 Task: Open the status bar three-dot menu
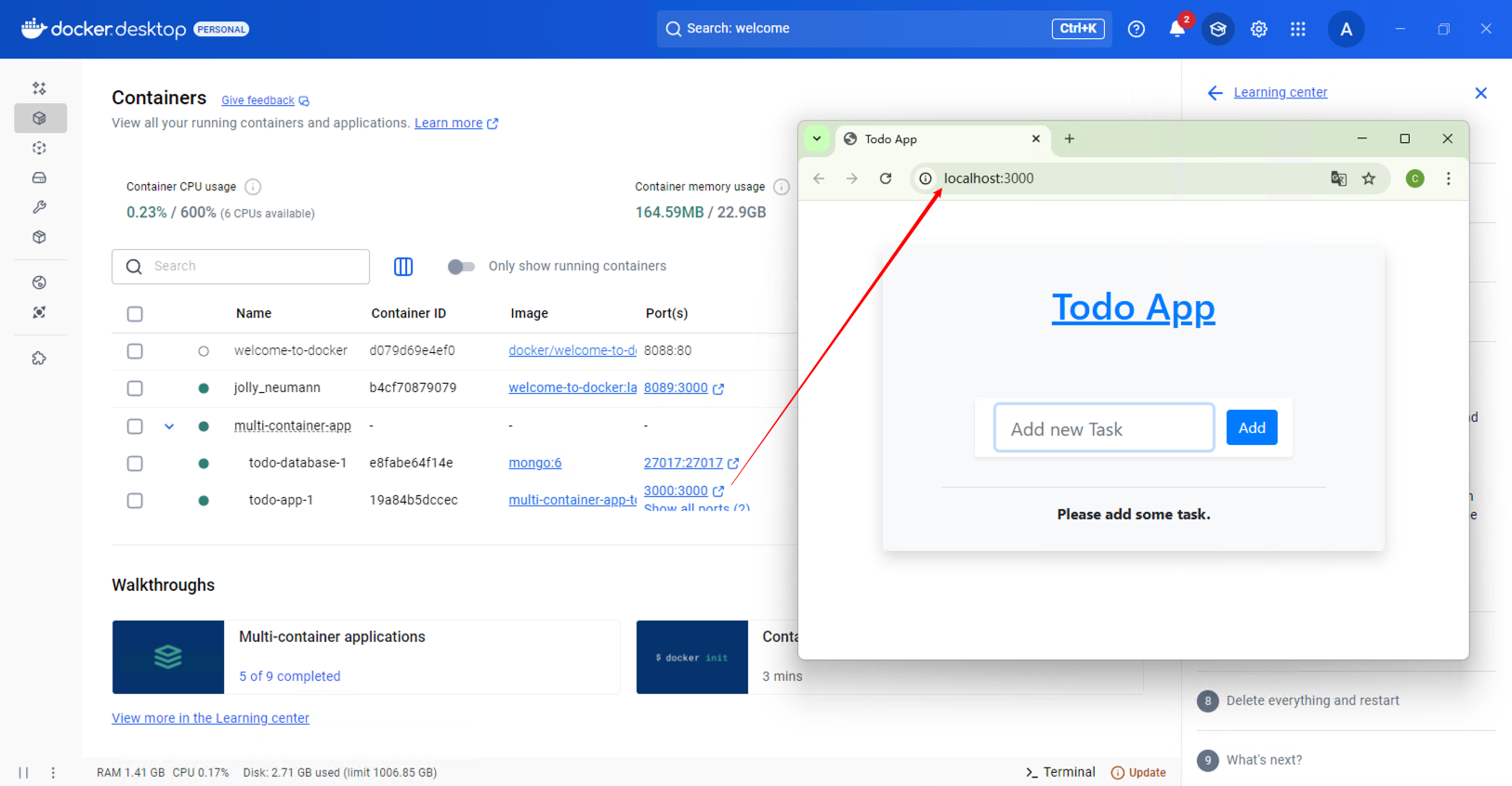53,772
